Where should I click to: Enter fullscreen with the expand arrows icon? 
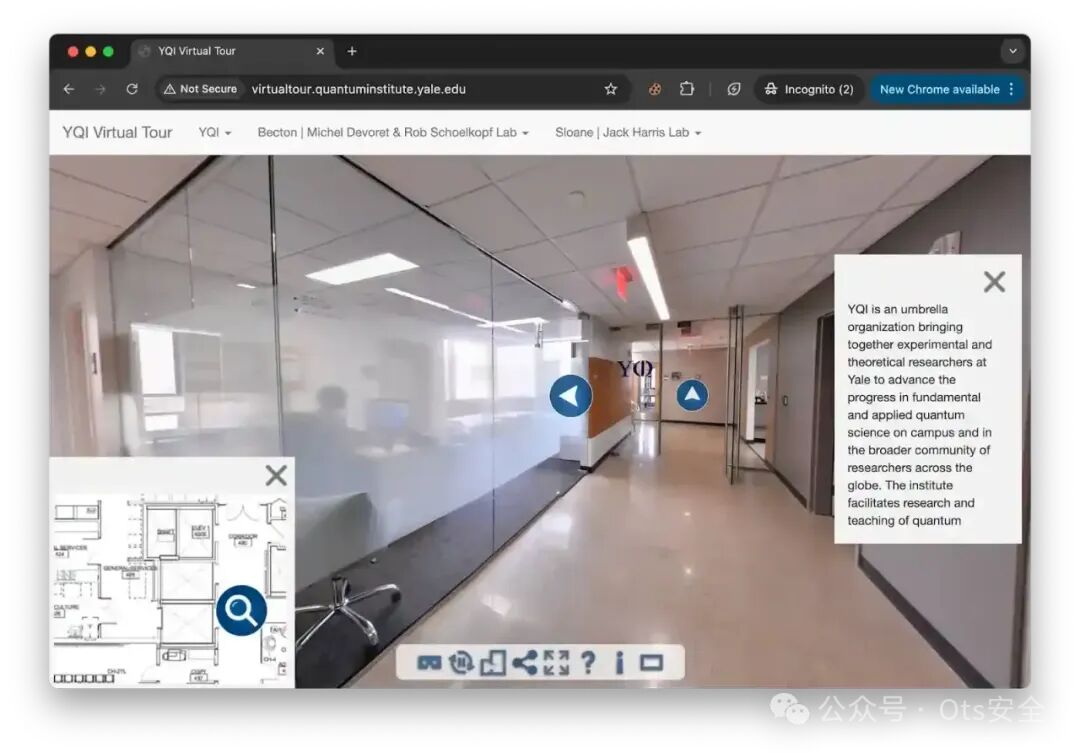(x=556, y=663)
